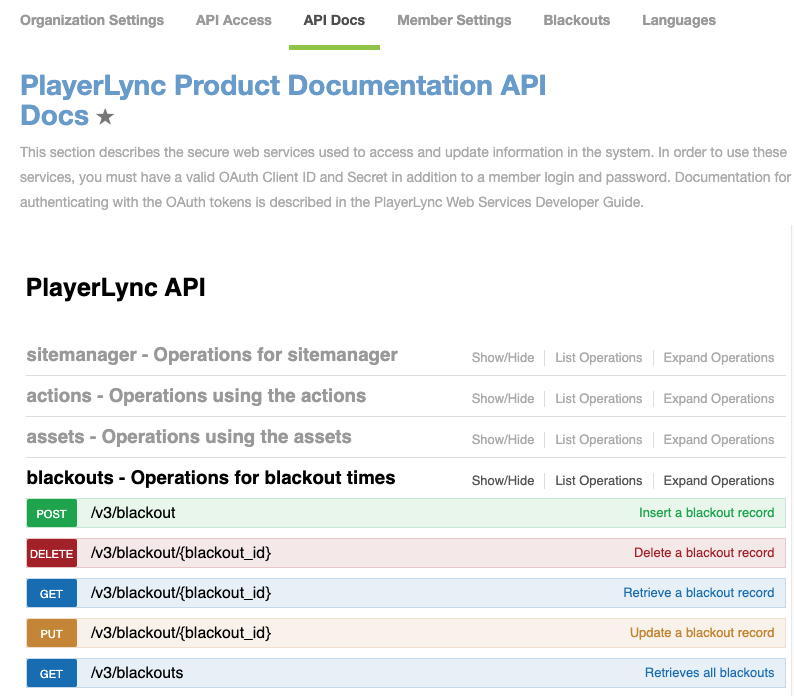Expand the actions operations section heading

[x=196, y=396]
